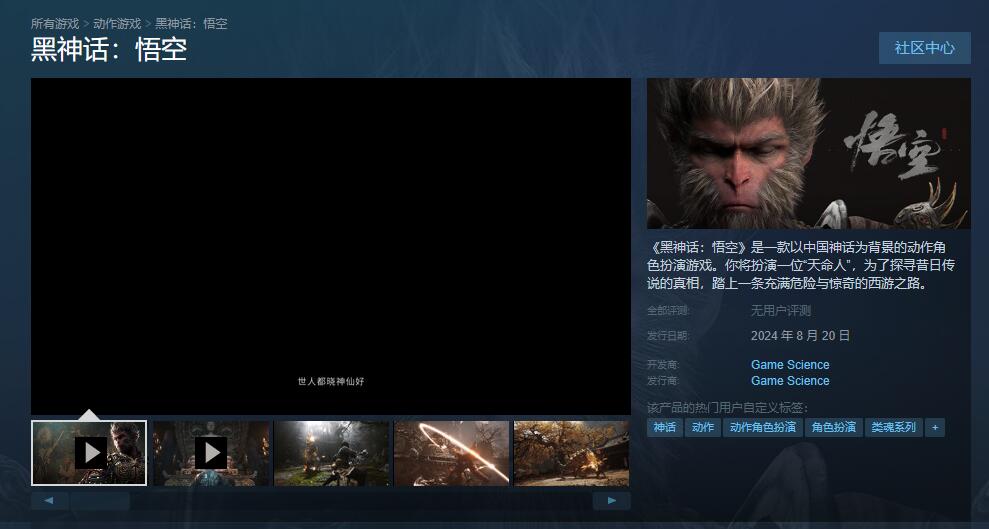The height and width of the screenshot is (529, 989).
Task: Click the 无用户评测 review summary text
Action: 780,310
